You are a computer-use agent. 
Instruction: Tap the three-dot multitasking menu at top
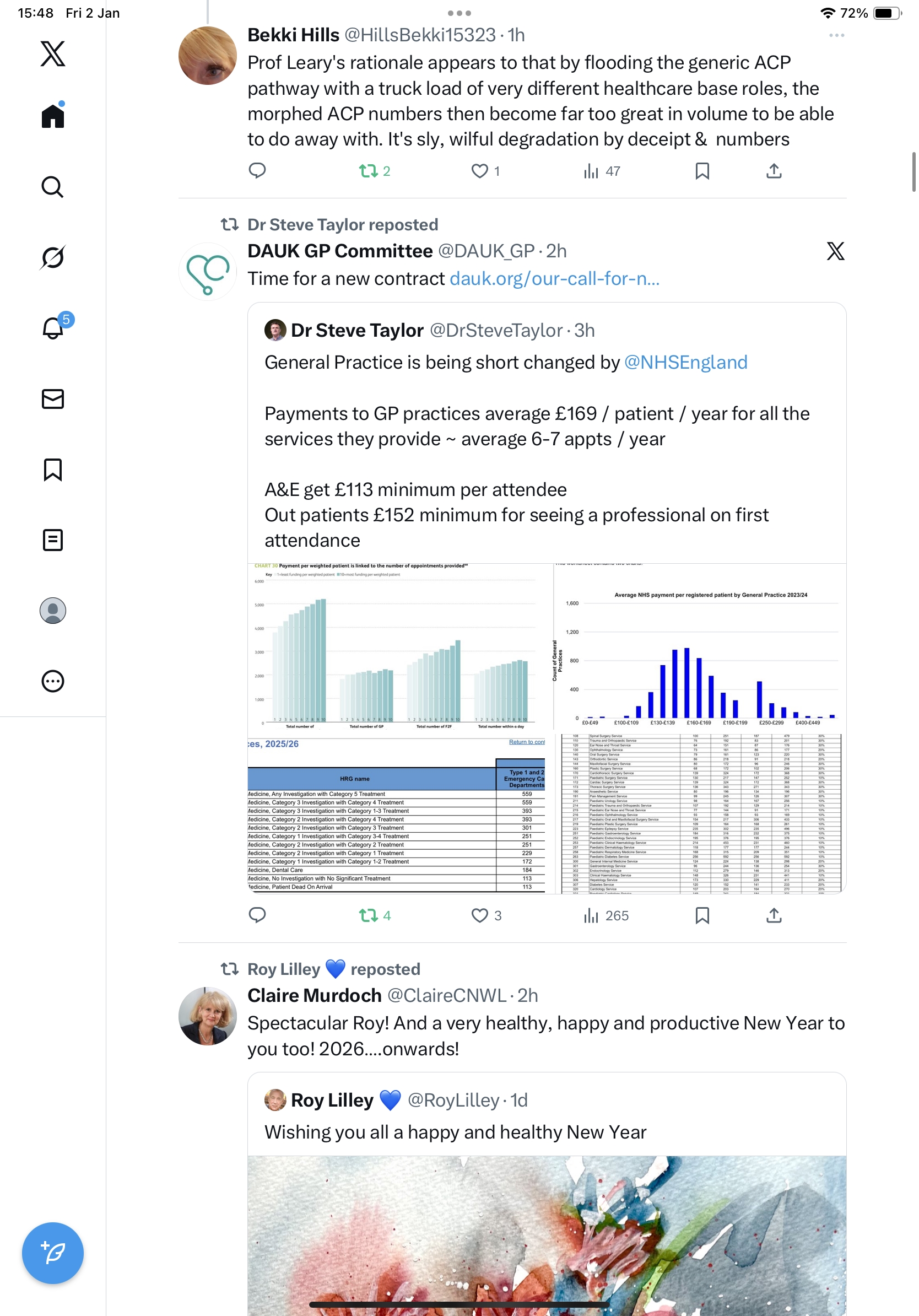459,13
